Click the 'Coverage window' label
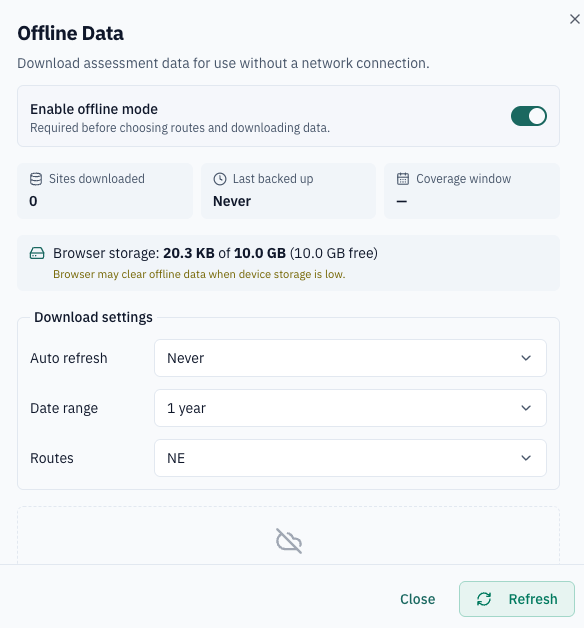The width and height of the screenshot is (584, 628). pyautogui.click(x=463, y=179)
